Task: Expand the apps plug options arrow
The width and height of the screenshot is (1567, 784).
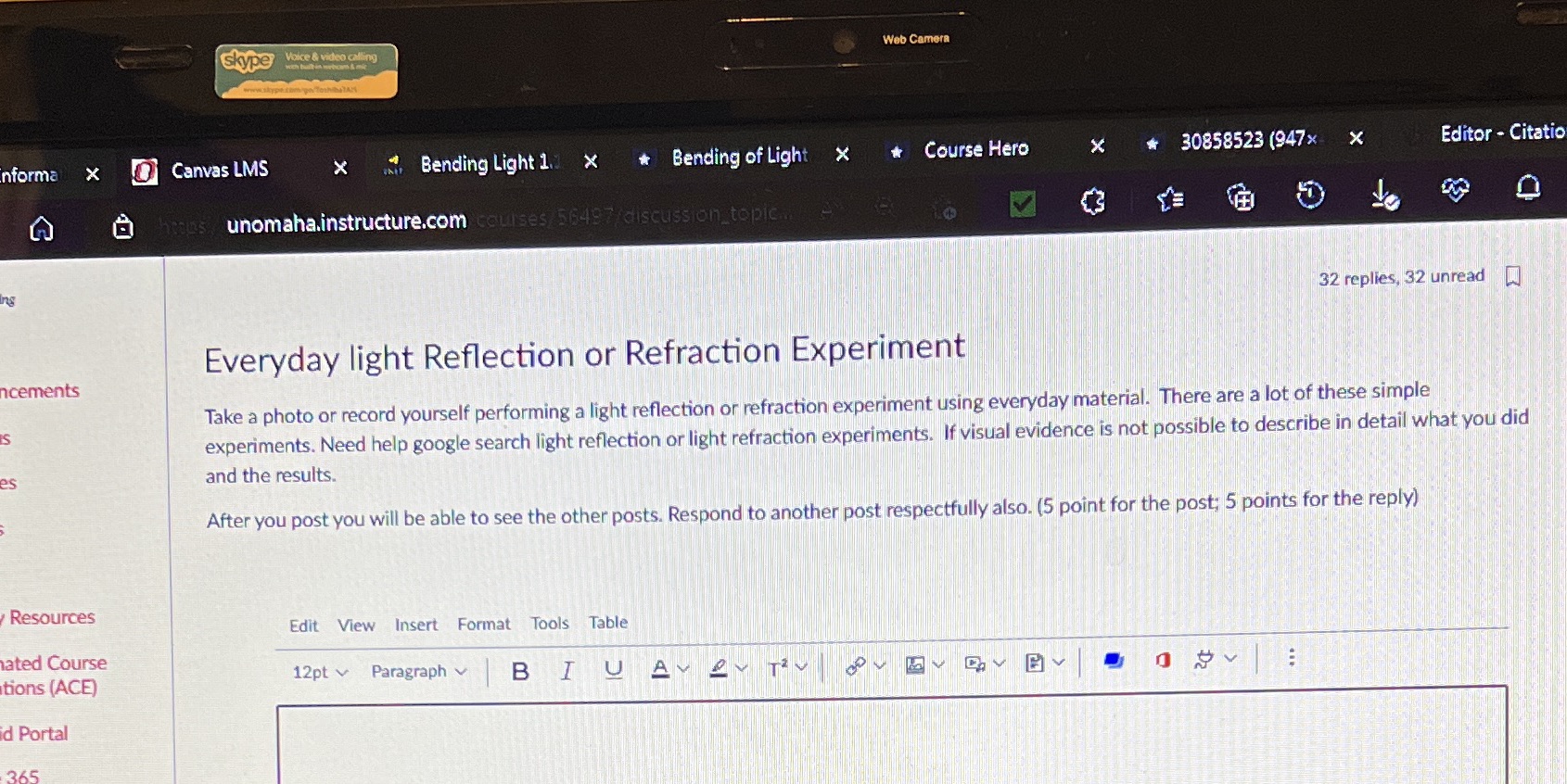Action: coord(1230,658)
